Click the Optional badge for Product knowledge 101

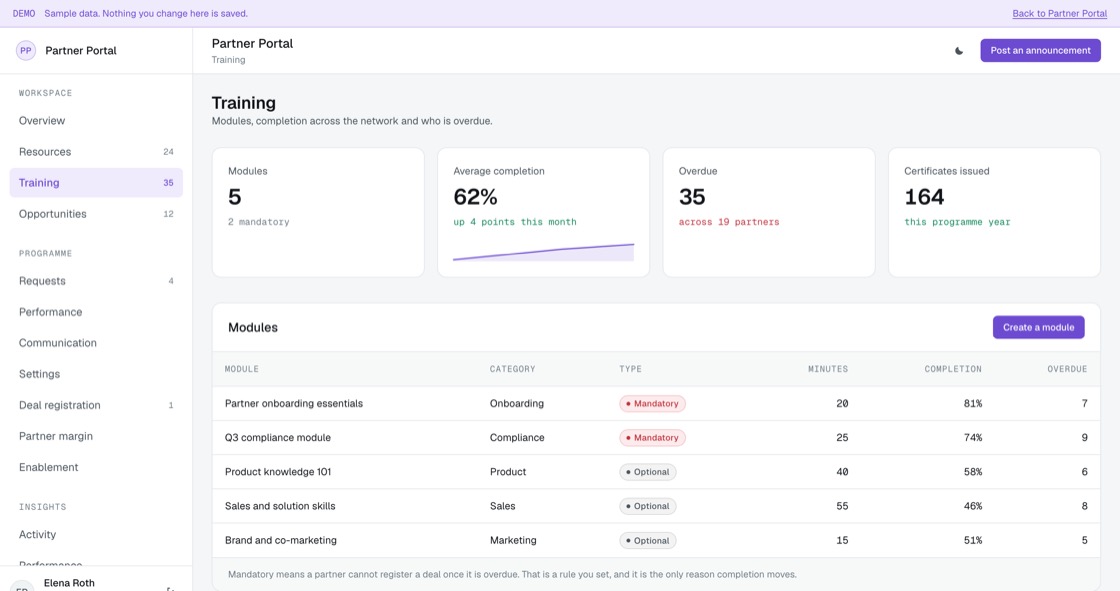click(648, 472)
